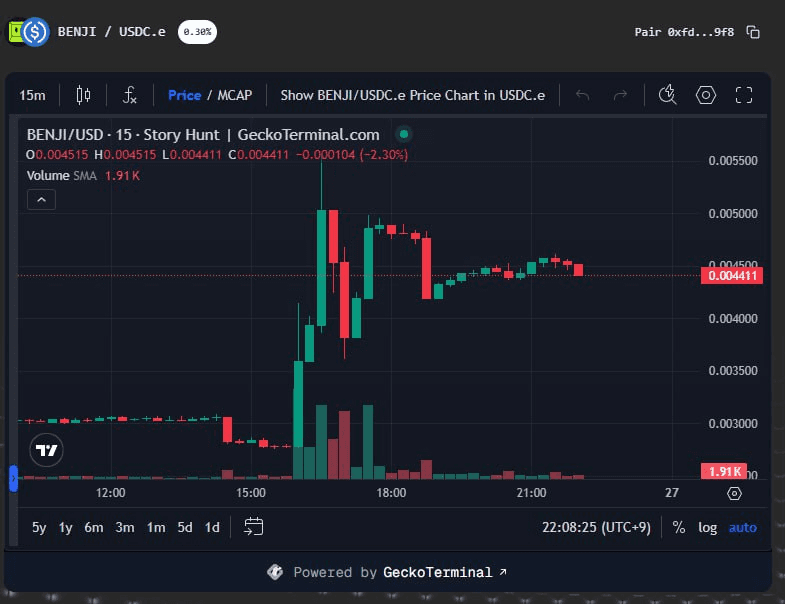This screenshot has height=604, width=785.
Task: Select the 1d date range
Action: 212,527
